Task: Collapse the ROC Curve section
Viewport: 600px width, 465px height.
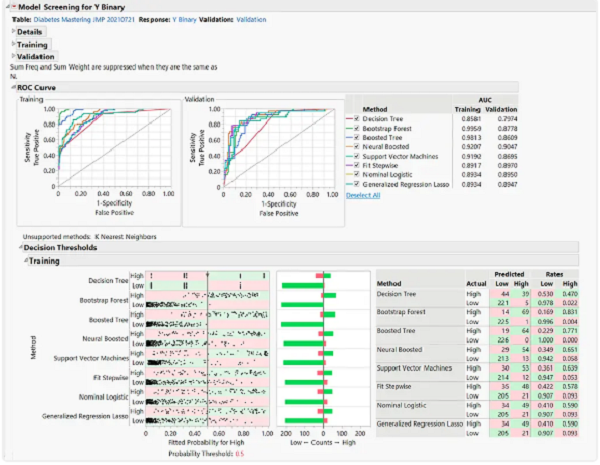Action: 13,87
